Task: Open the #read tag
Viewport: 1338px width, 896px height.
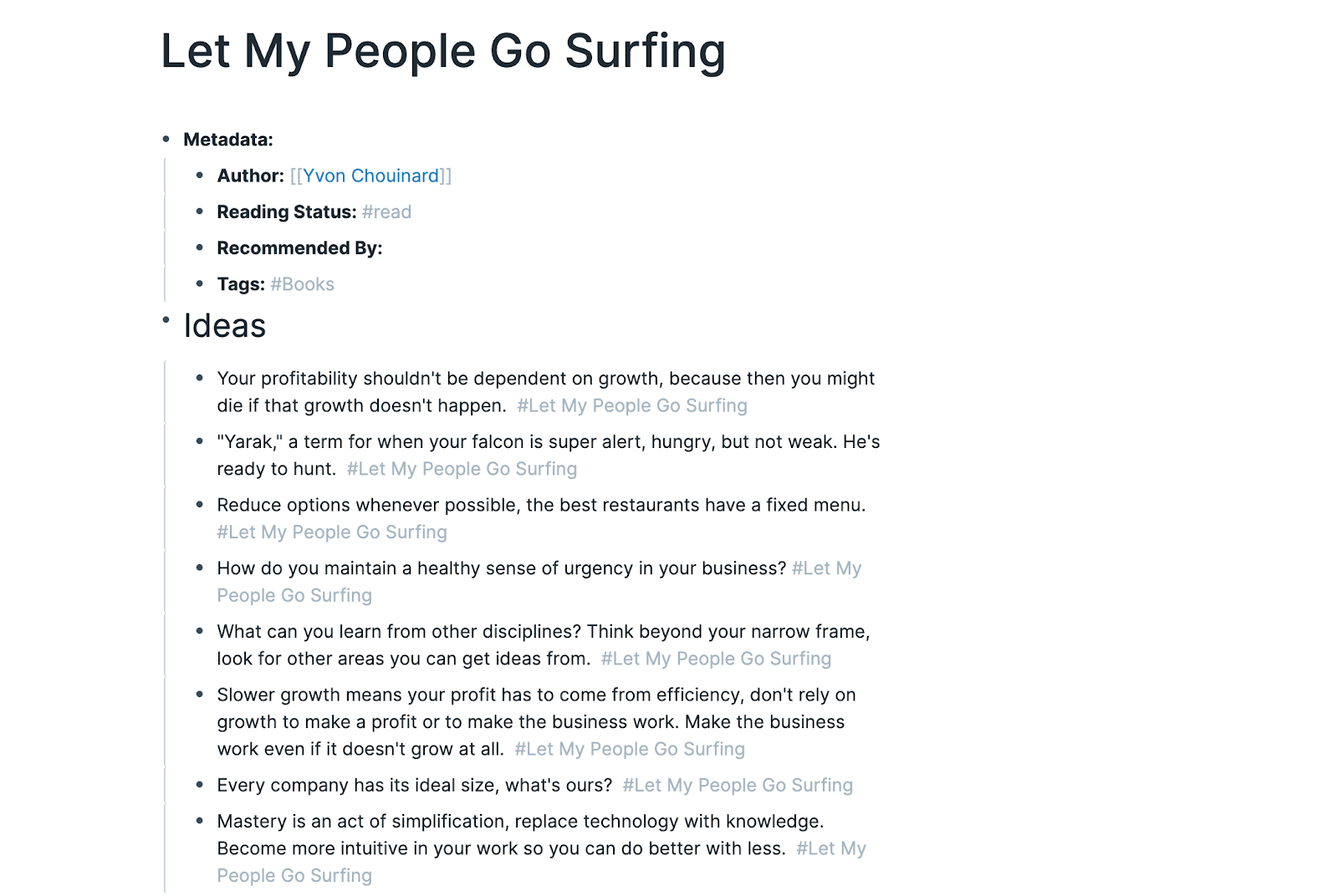Action: coord(386,211)
